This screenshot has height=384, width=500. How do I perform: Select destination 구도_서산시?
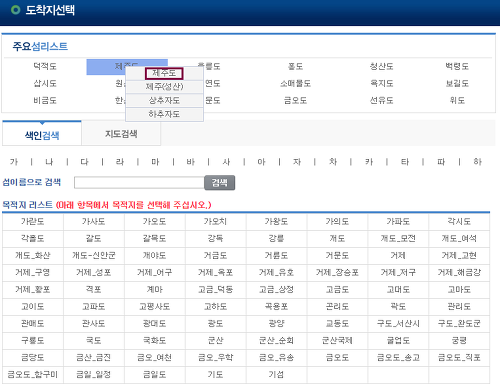[x=398, y=324]
